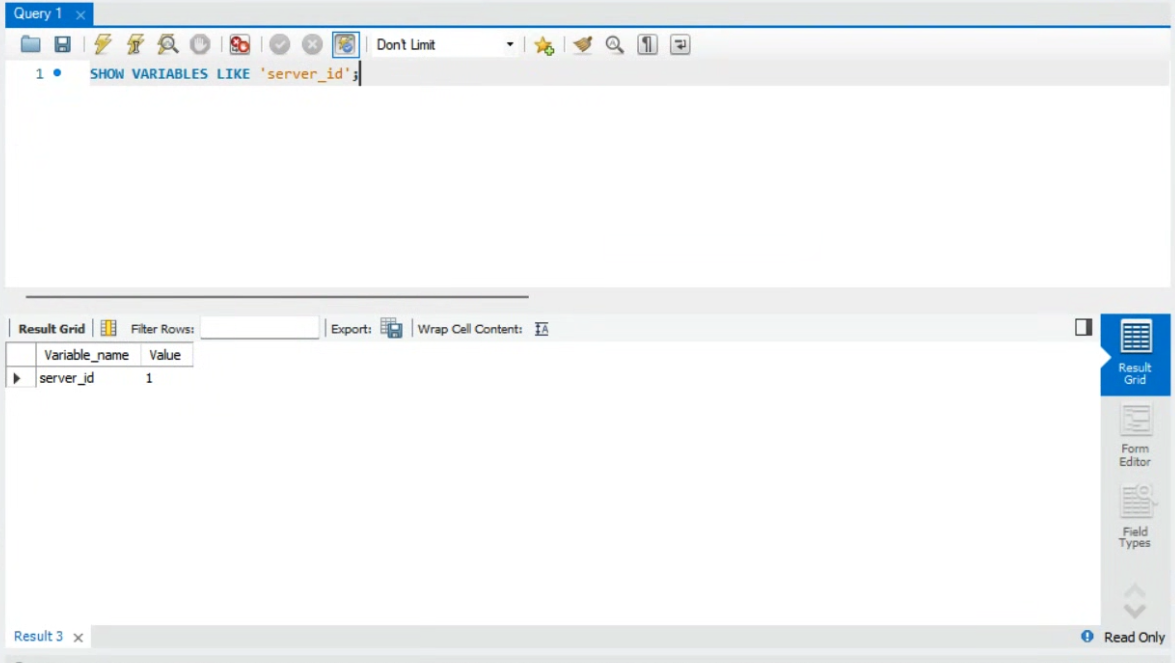Run EXPLAIN on current statement

click(168, 44)
